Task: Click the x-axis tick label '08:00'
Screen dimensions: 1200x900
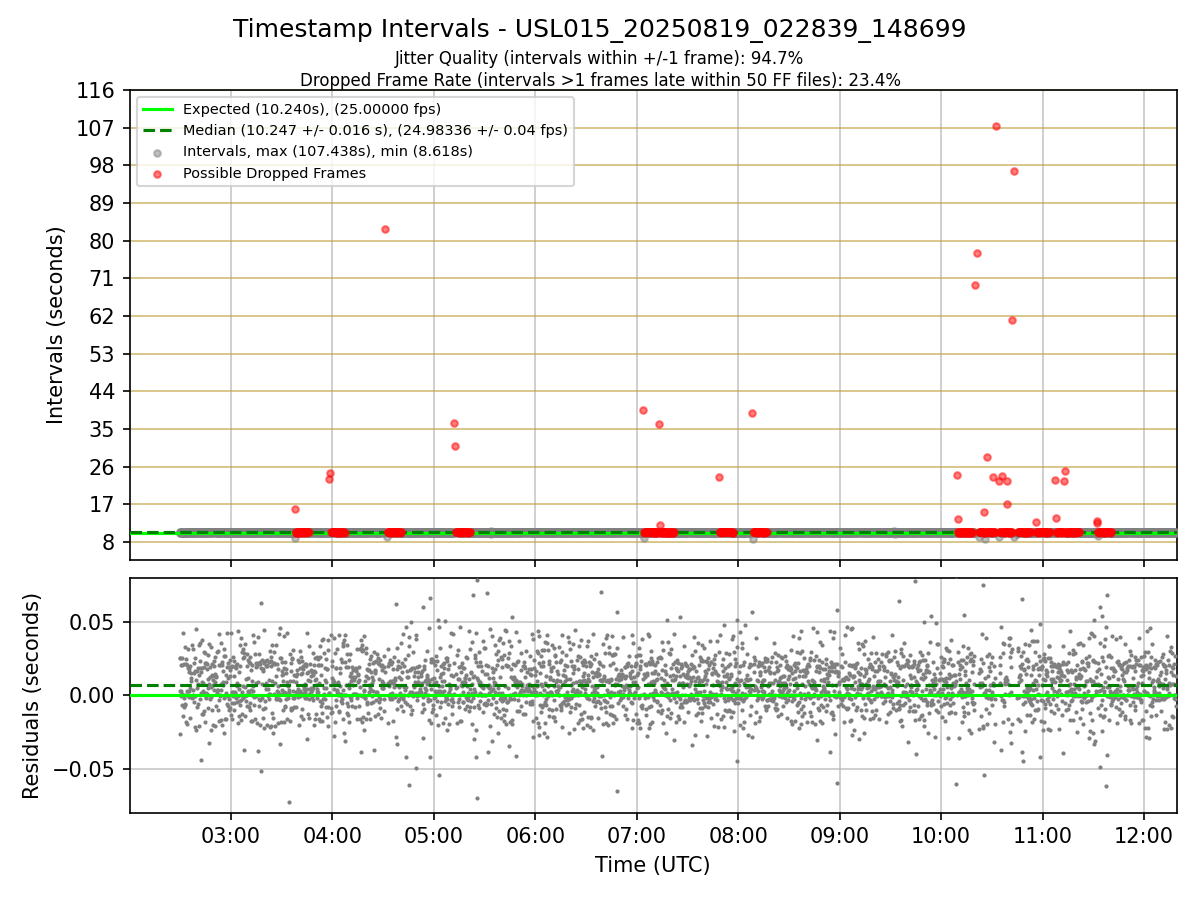Action: [x=738, y=835]
